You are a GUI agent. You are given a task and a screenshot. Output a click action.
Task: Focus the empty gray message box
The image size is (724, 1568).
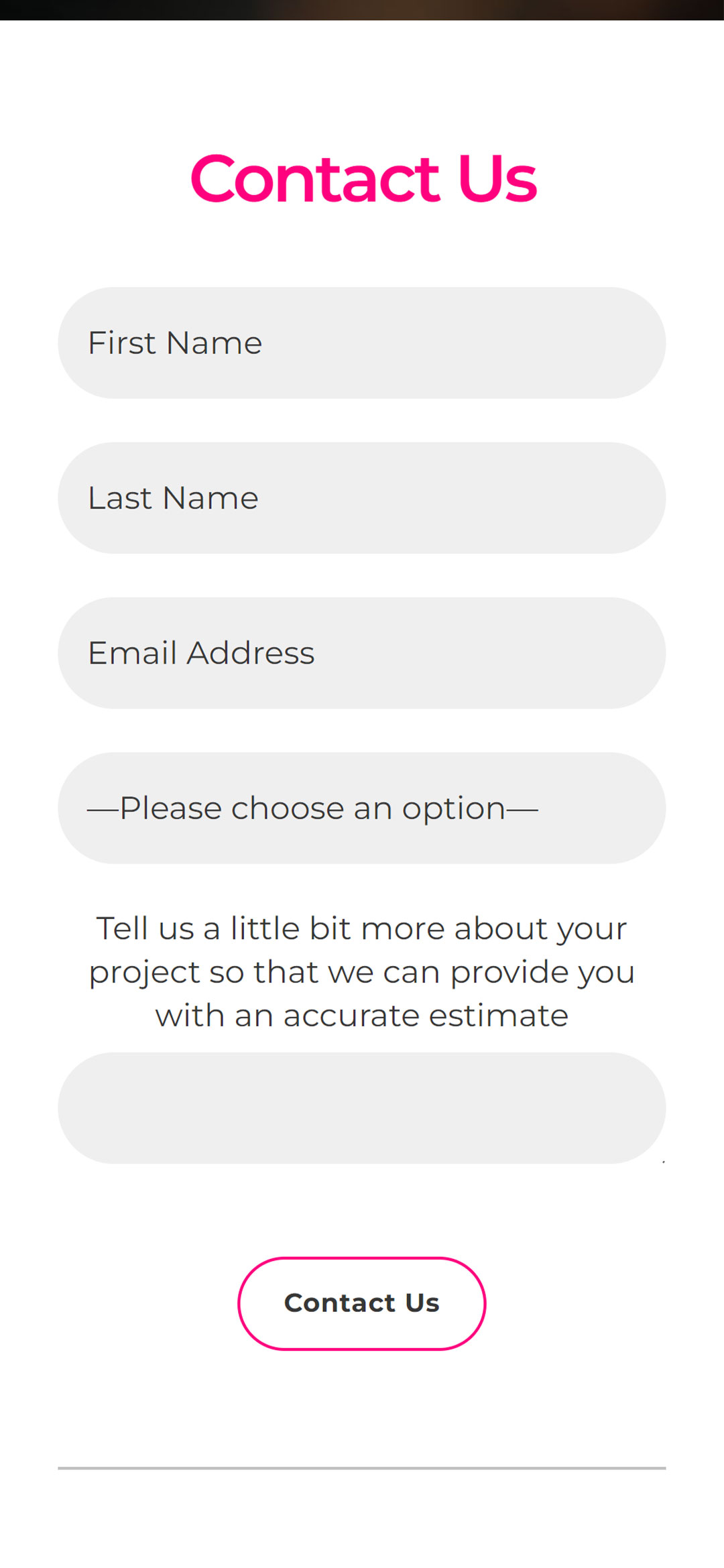coord(362,1107)
